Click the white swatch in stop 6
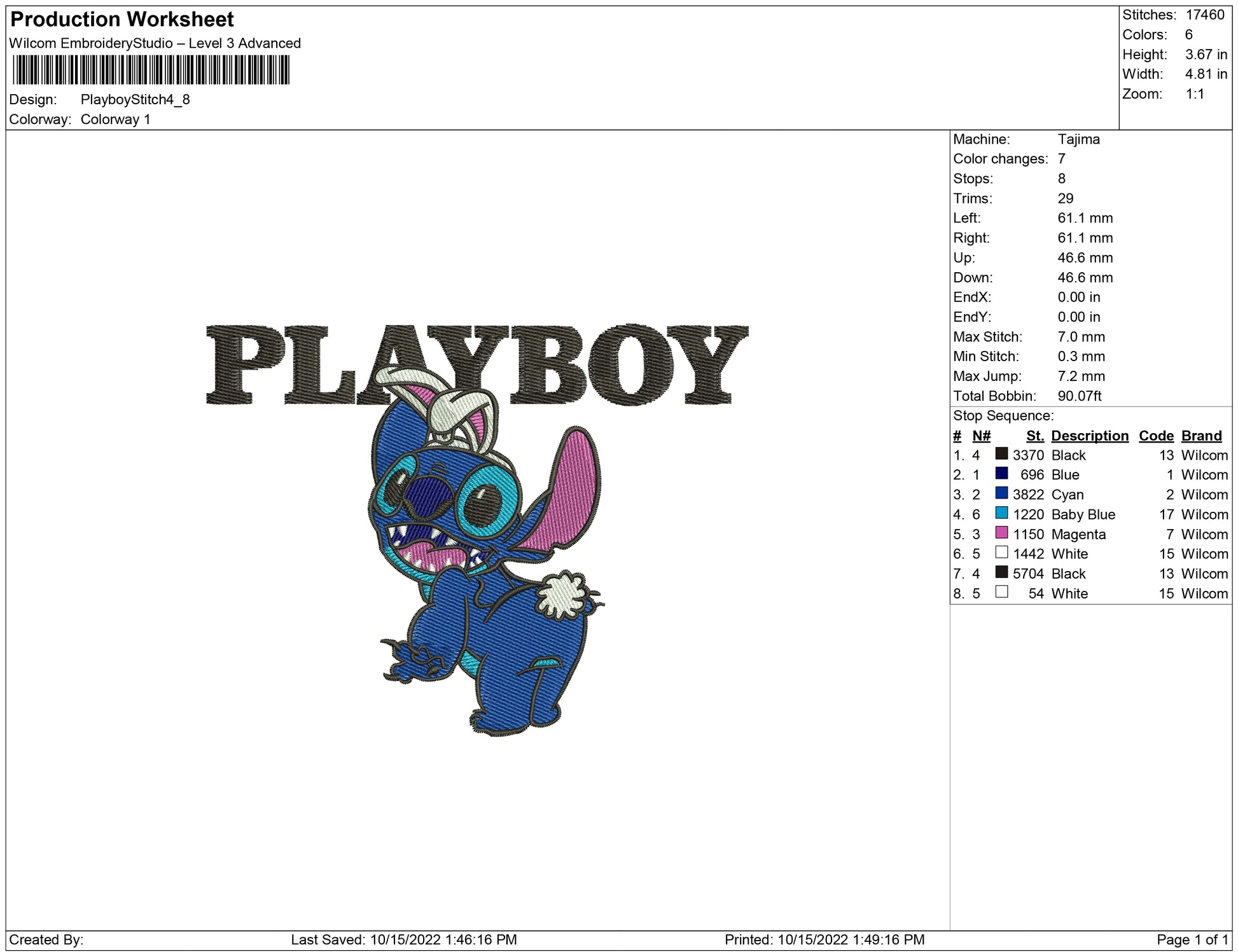 (1001, 553)
